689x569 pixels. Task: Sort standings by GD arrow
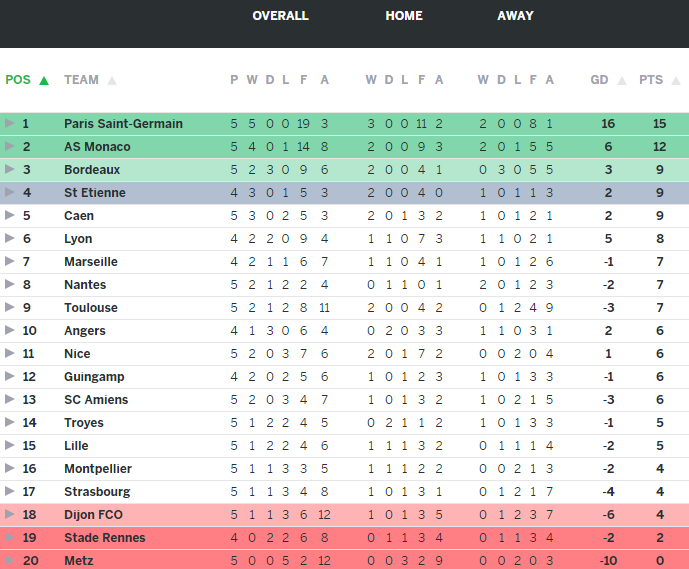point(622,81)
